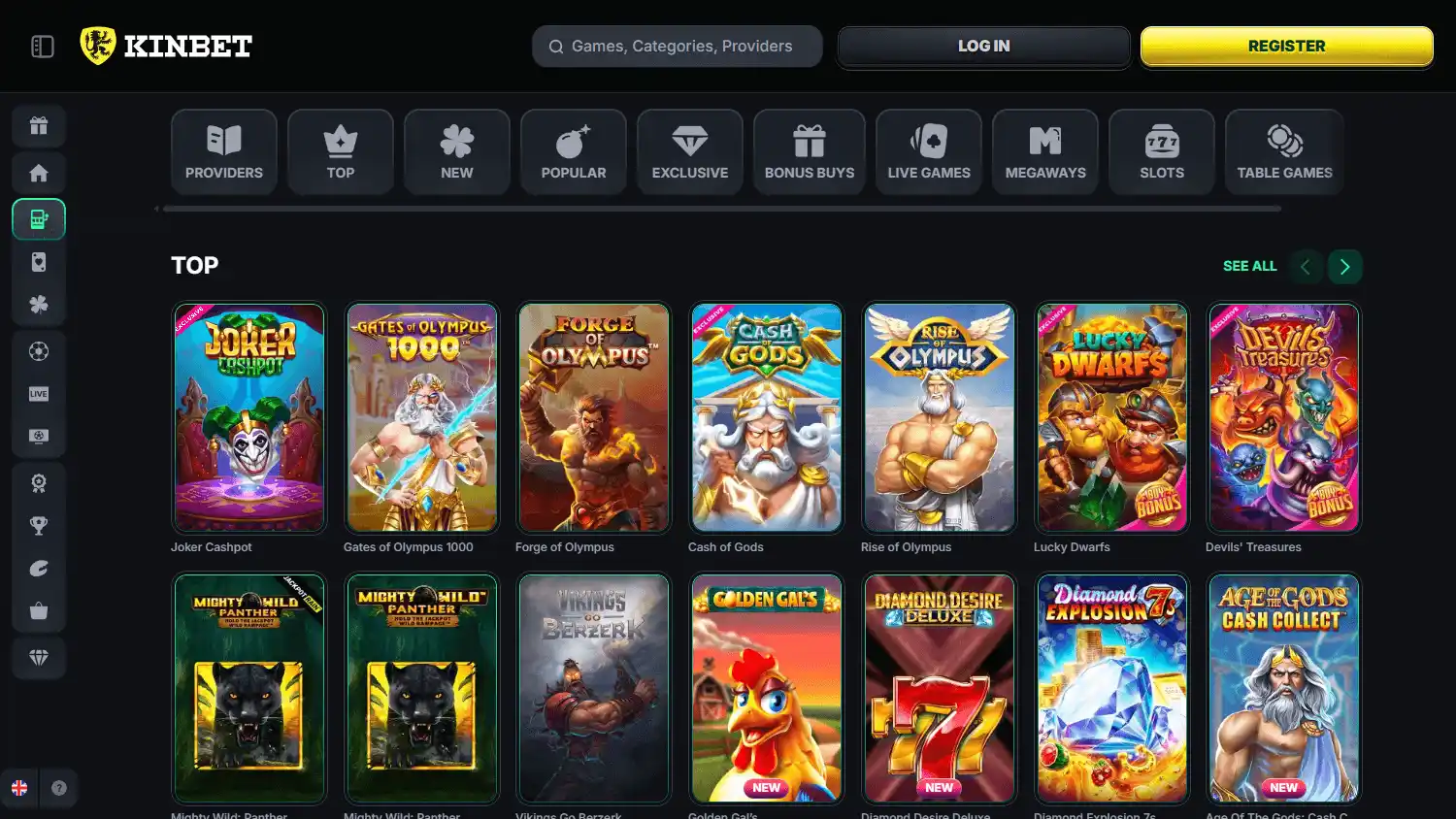Open Gates of Olympus 1000 thumbnail
Viewport: 1456px width, 819px height.
422,417
